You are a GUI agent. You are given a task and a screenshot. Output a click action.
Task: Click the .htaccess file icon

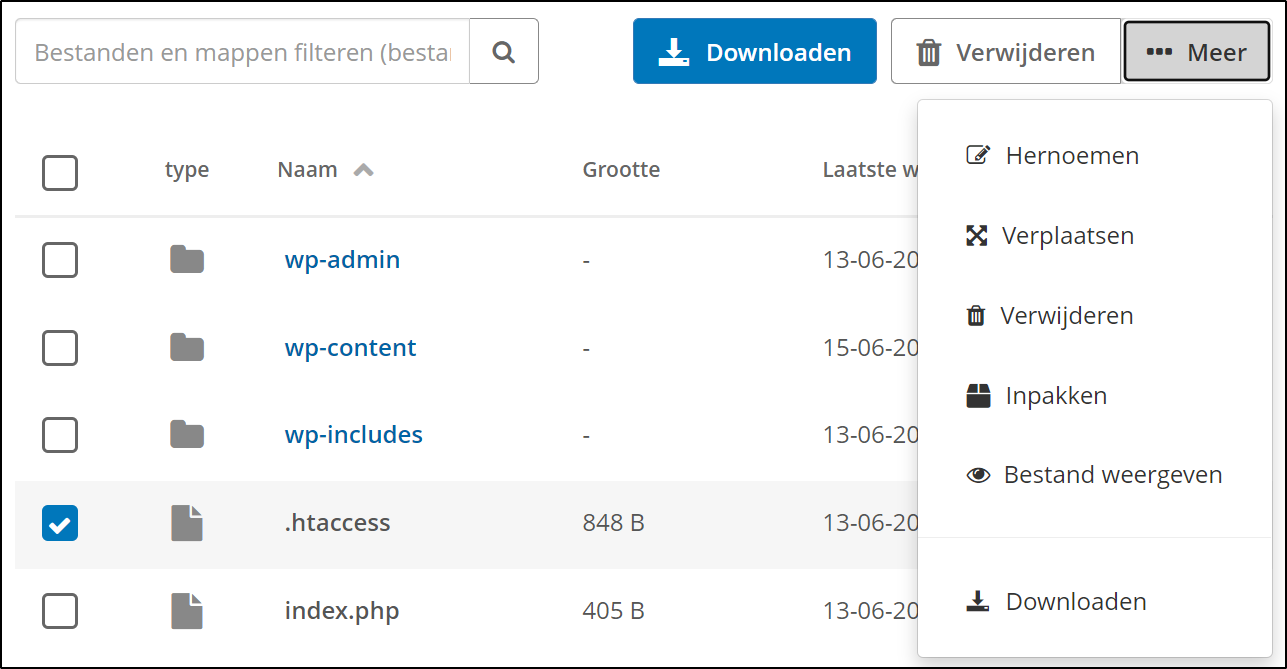click(186, 522)
